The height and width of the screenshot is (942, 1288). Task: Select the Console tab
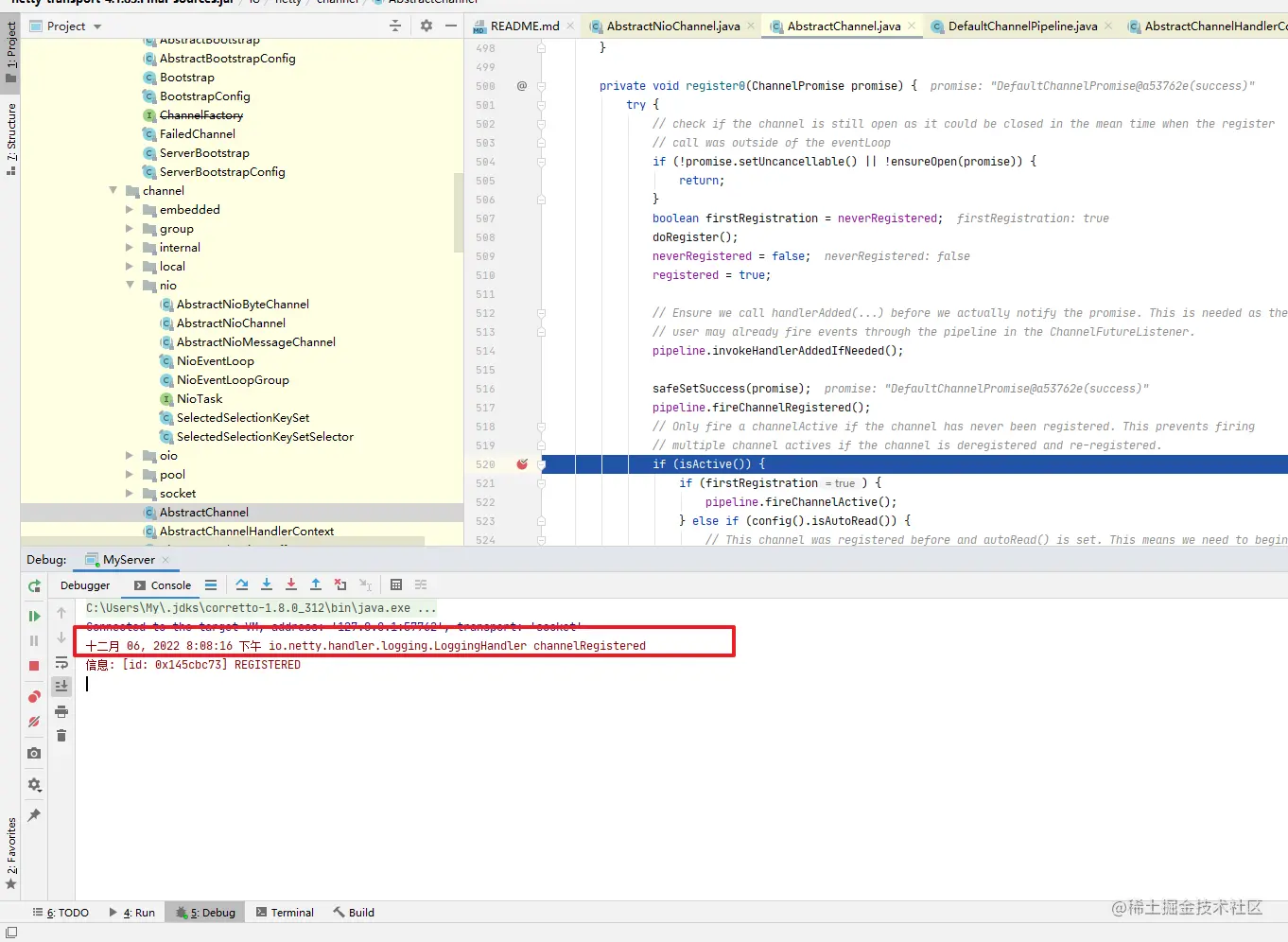(x=163, y=585)
